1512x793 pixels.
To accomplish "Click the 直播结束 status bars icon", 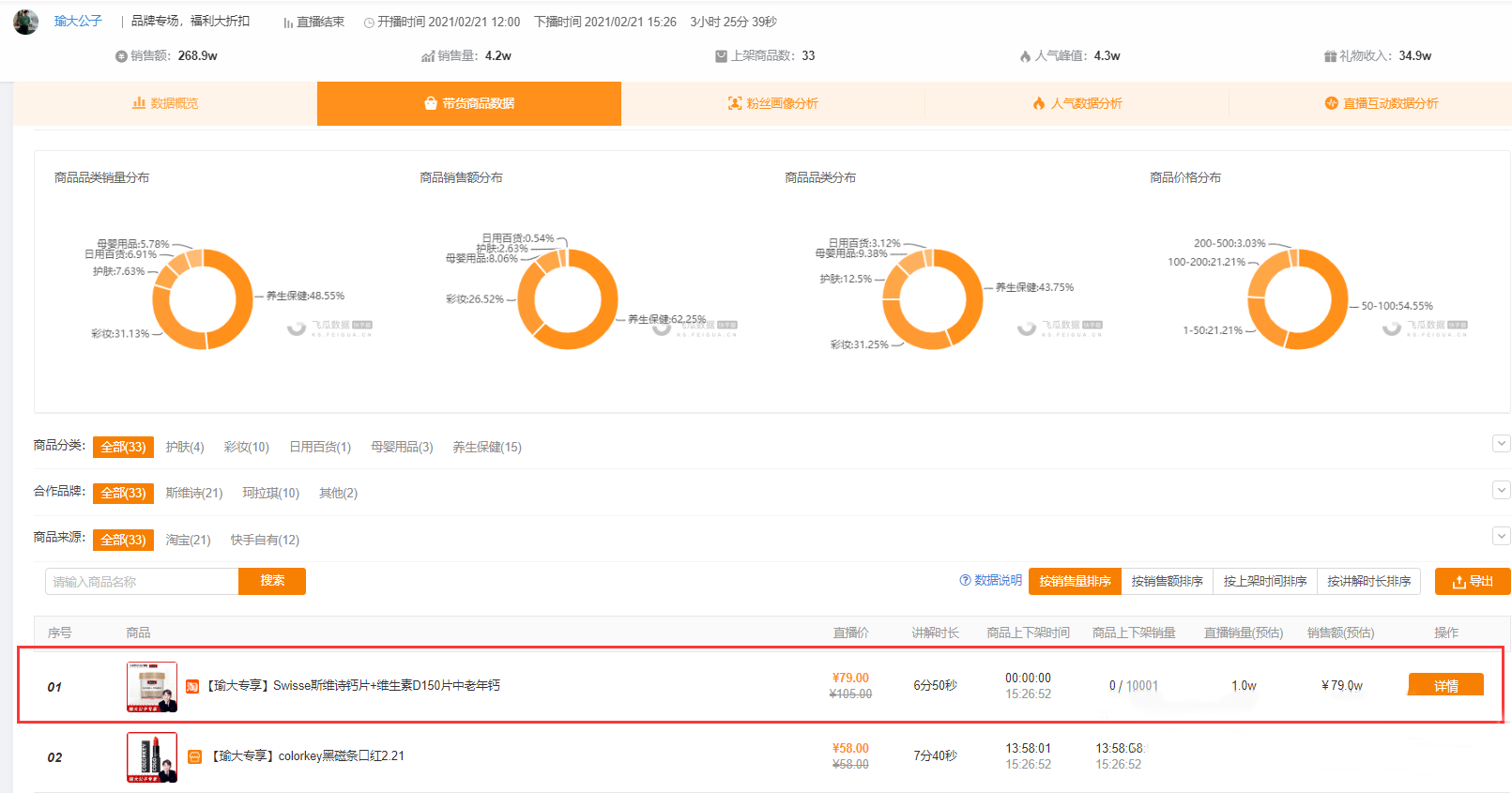I will [x=288, y=22].
